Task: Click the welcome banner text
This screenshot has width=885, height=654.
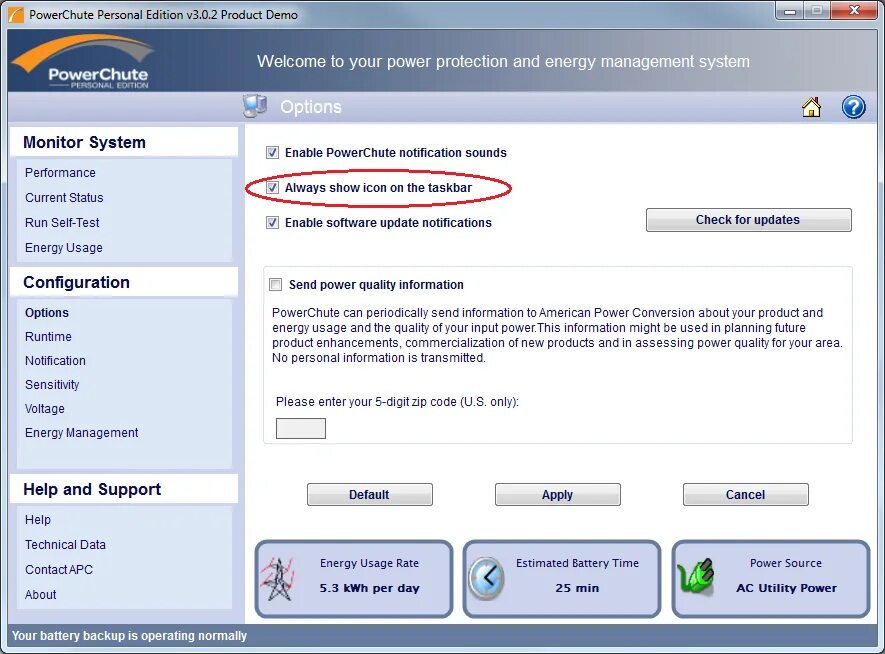Action: 503,61
